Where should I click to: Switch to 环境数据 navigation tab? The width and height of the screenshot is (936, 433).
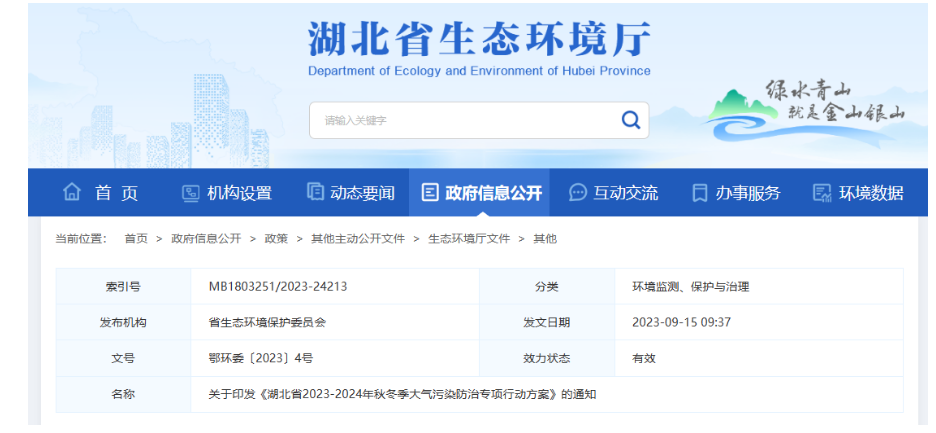coord(870,193)
